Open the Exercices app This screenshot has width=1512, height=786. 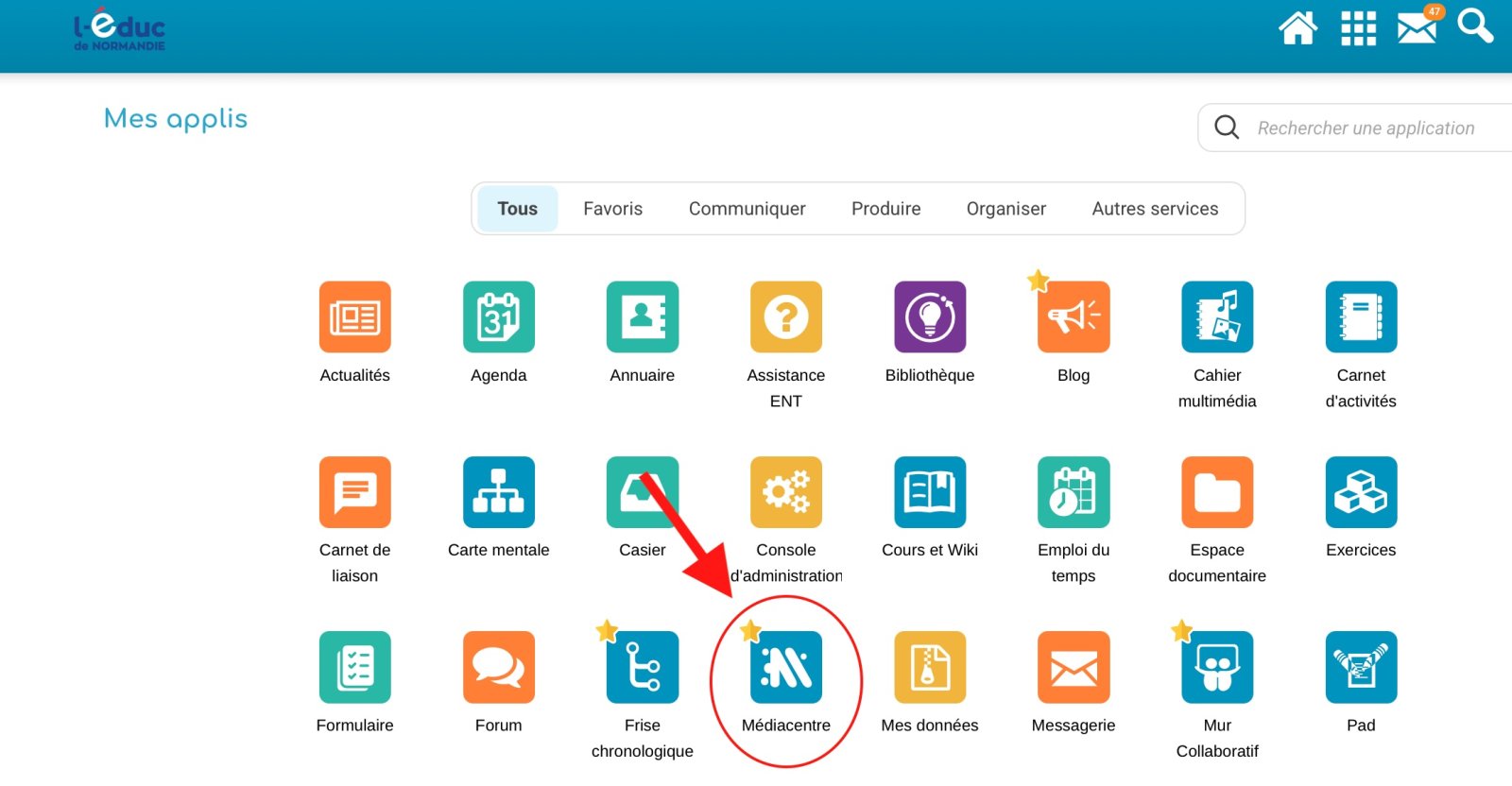[1360, 492]
